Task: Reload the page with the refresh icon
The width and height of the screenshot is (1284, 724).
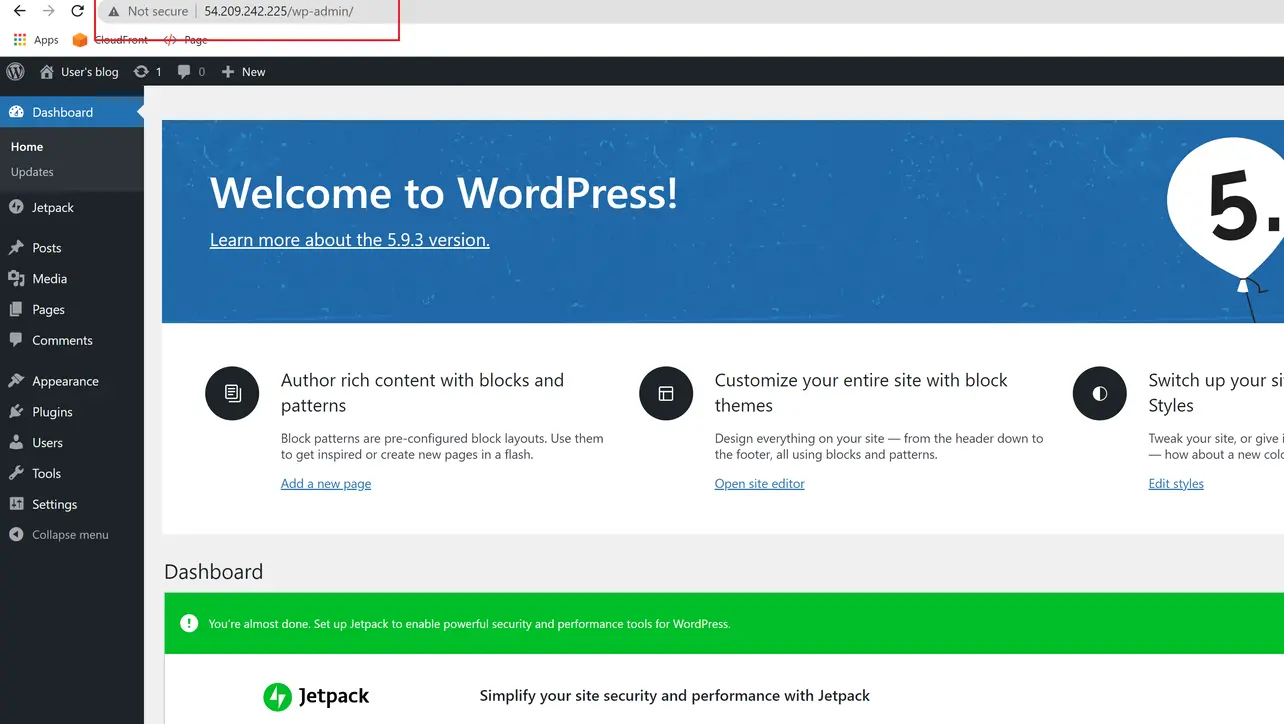Action: tap(77, 11)
